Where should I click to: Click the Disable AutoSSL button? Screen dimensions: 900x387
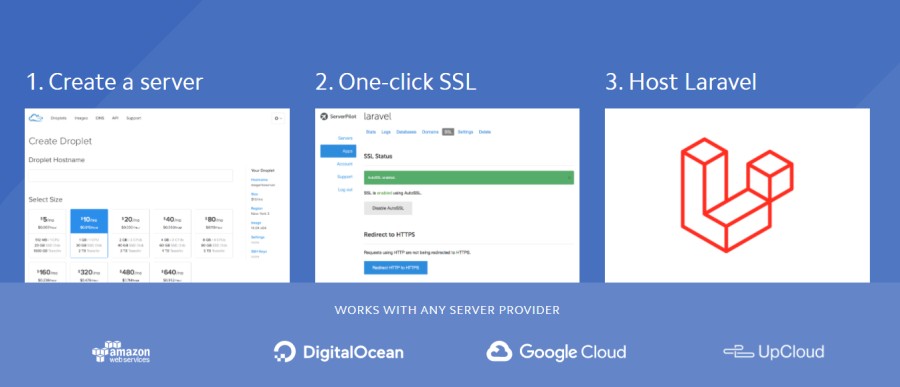pyautogui.click(x=388, y=208)
